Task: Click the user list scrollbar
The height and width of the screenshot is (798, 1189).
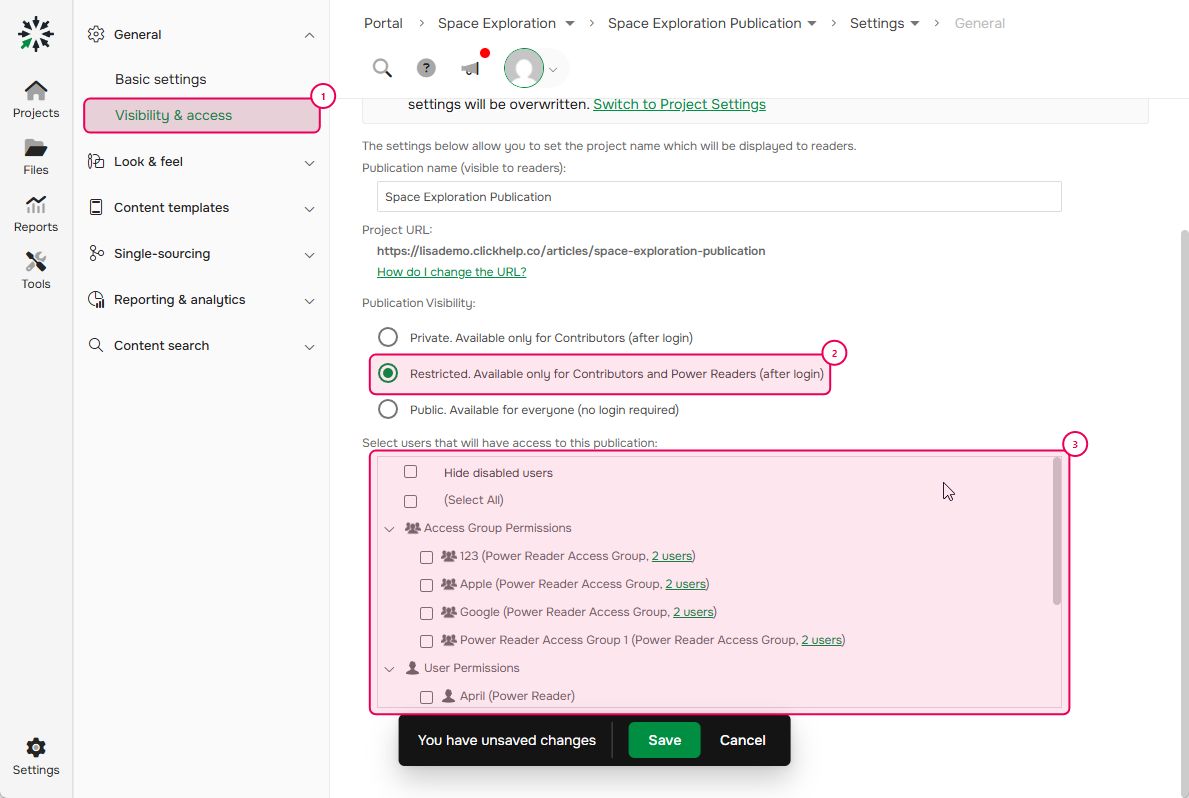Action: pos(1057,532)
